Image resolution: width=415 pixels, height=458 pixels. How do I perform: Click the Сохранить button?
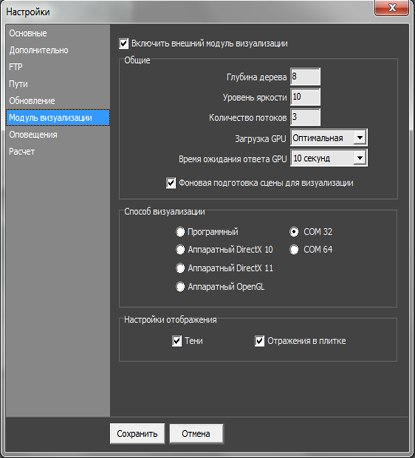tap(137, 434)
